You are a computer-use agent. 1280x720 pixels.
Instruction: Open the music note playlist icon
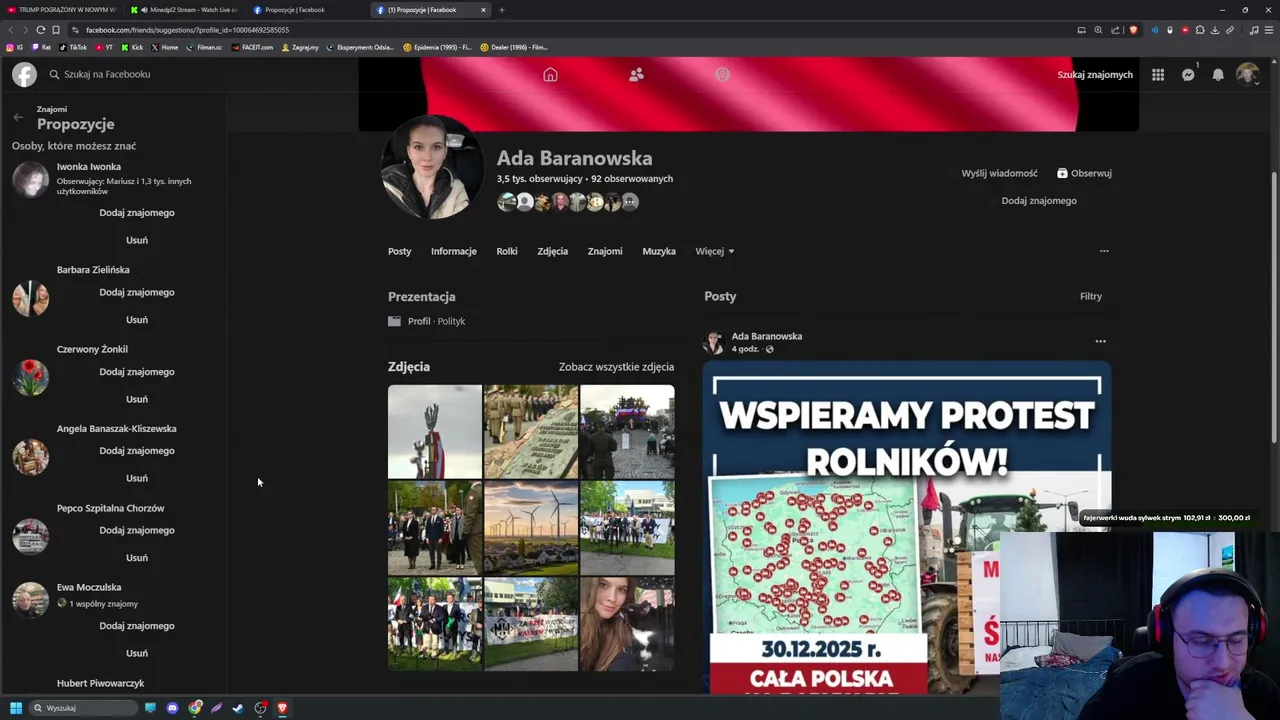1254,30
